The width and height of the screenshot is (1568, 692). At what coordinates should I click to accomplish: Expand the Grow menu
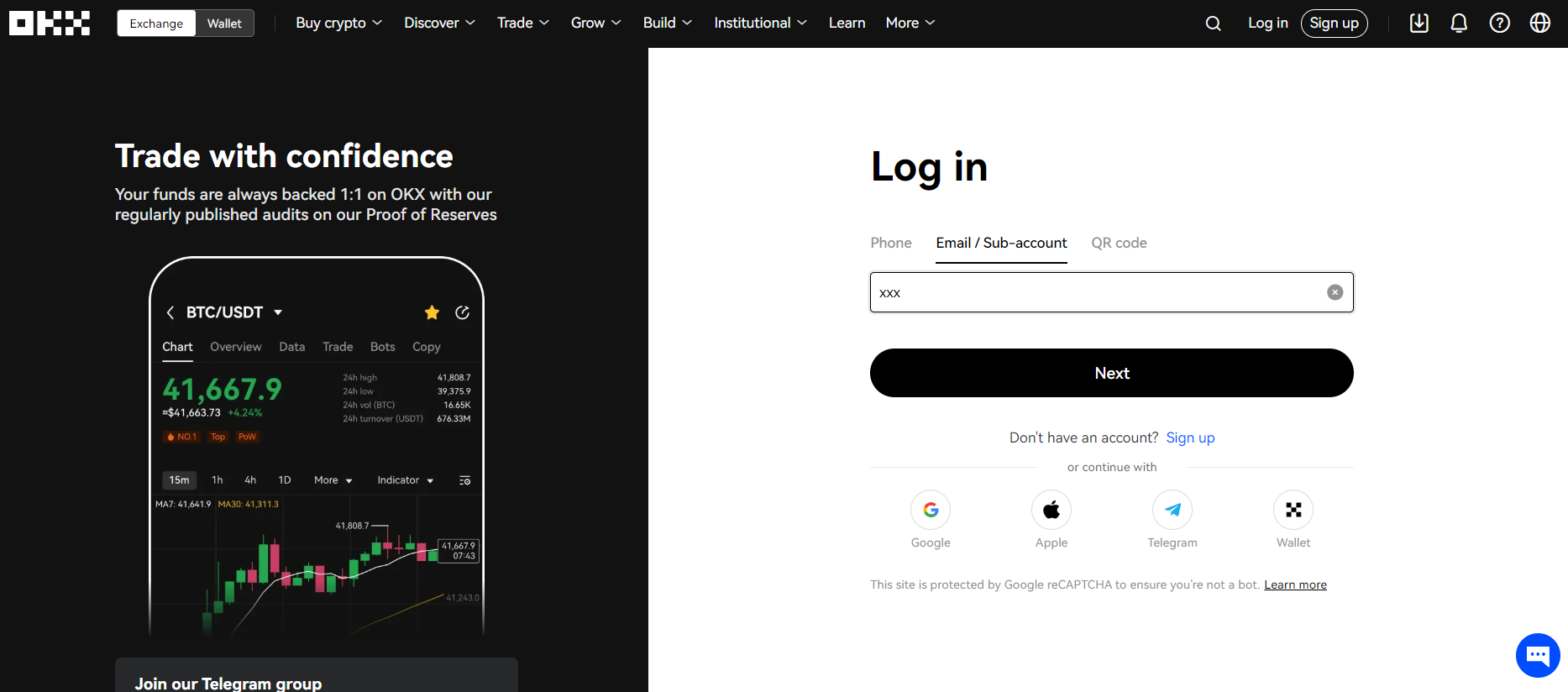point(595,24)
